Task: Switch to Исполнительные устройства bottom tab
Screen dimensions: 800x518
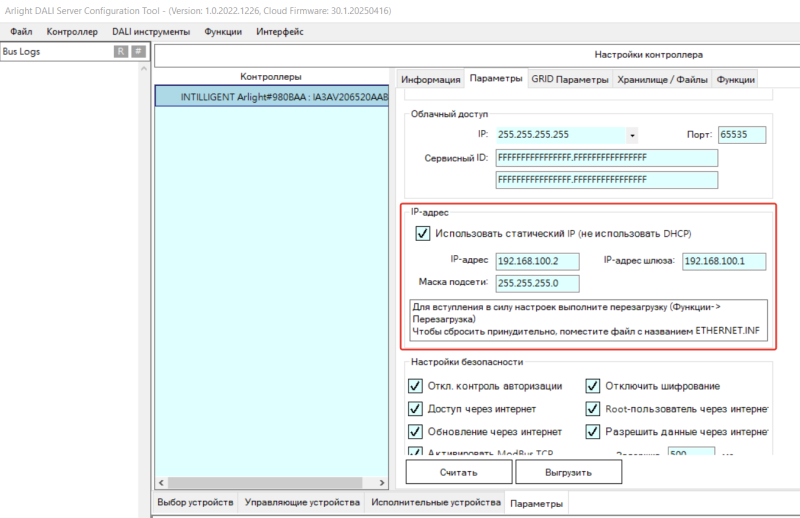Action: point(436,502)
